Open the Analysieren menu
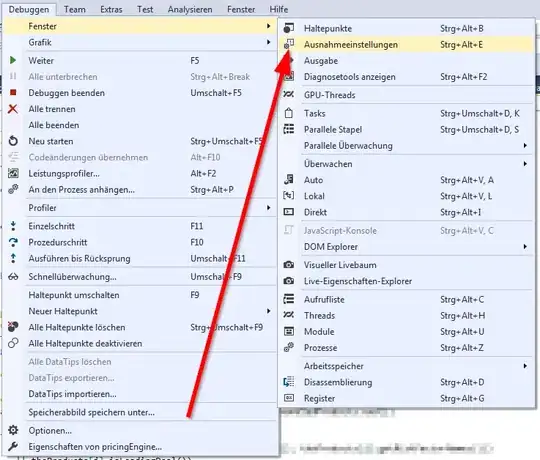This screenshot has width=540, height=460. coord(190,9)
